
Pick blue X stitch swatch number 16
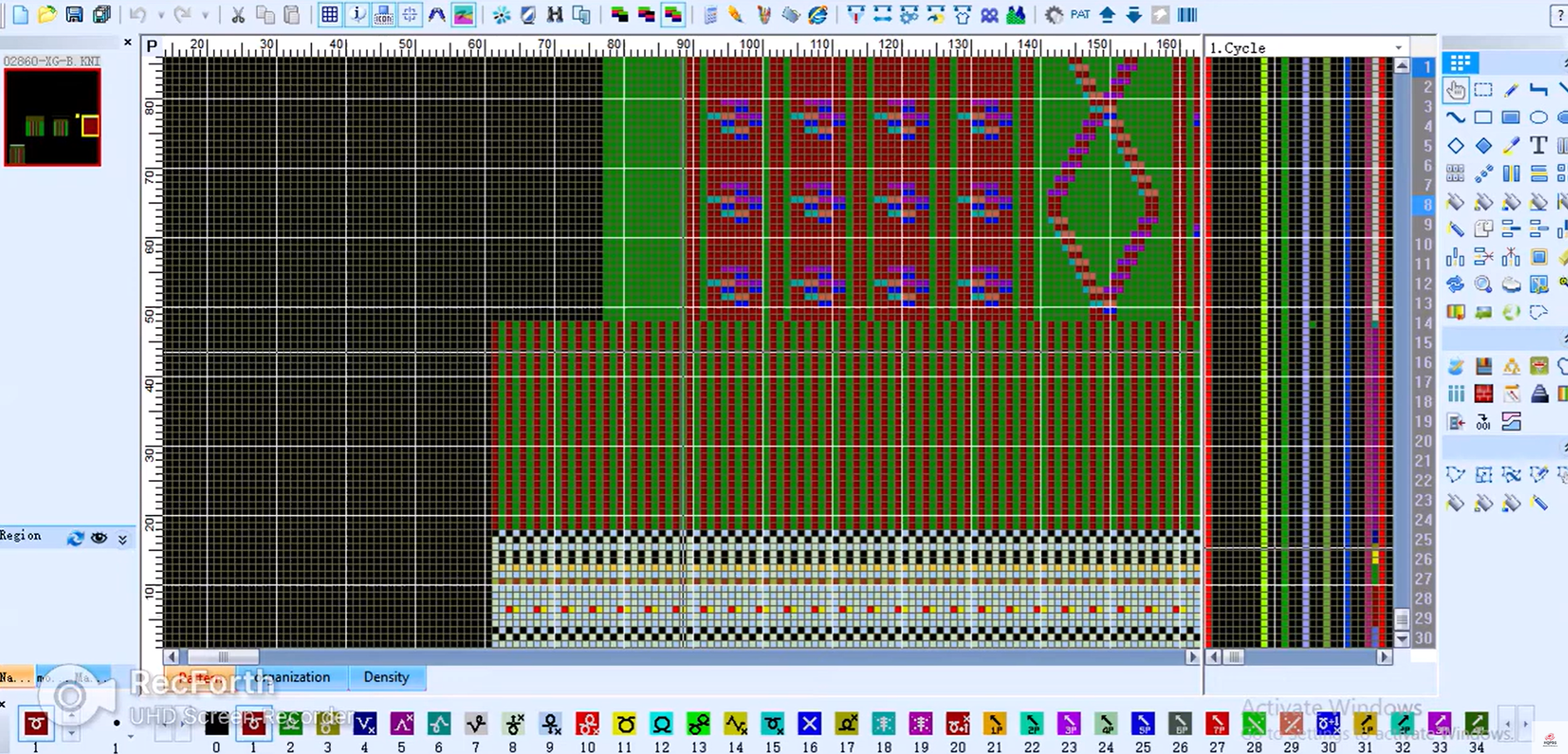point(810,724)
